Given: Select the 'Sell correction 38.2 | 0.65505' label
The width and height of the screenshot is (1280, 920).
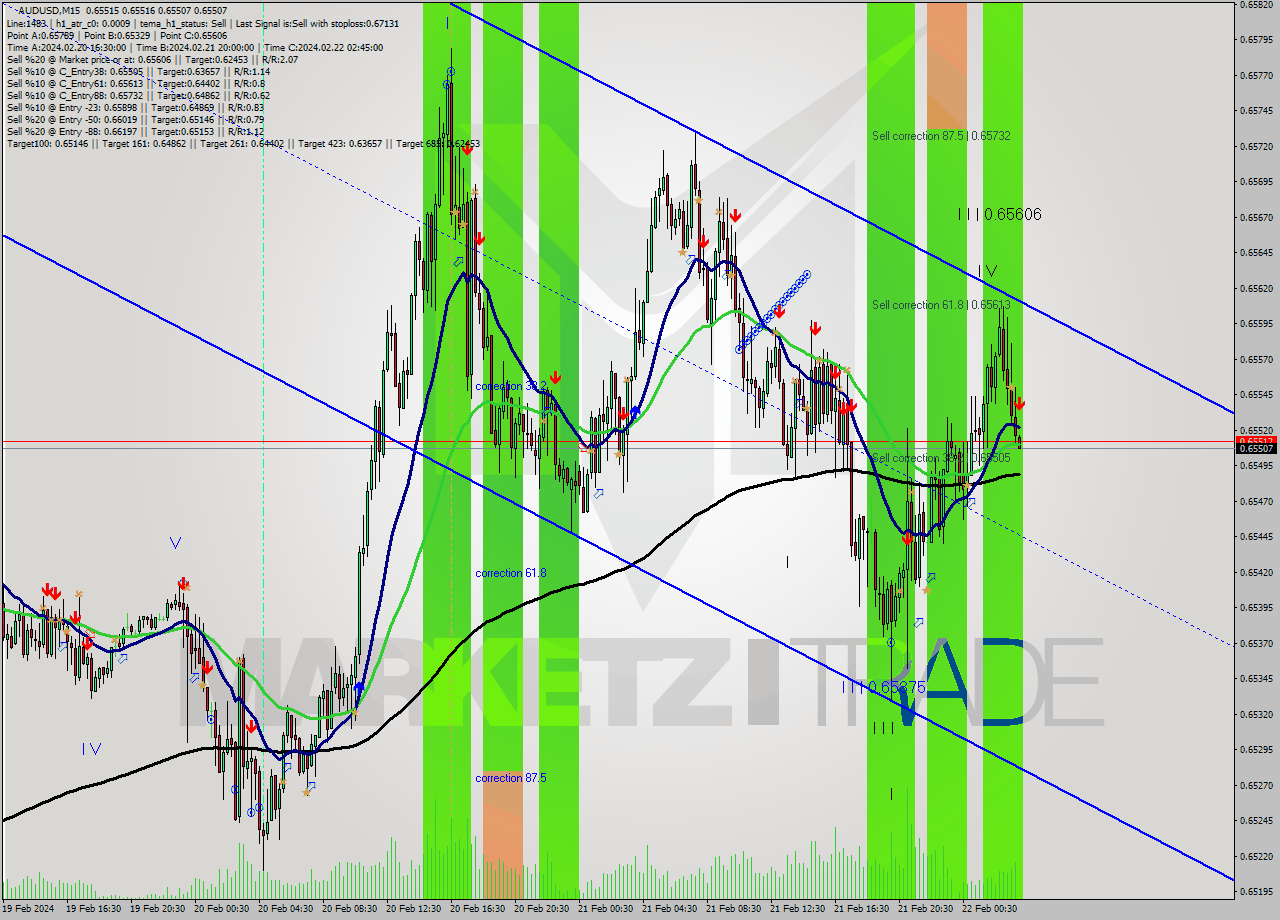Looking at the screenshot, I should coord(941,458).
